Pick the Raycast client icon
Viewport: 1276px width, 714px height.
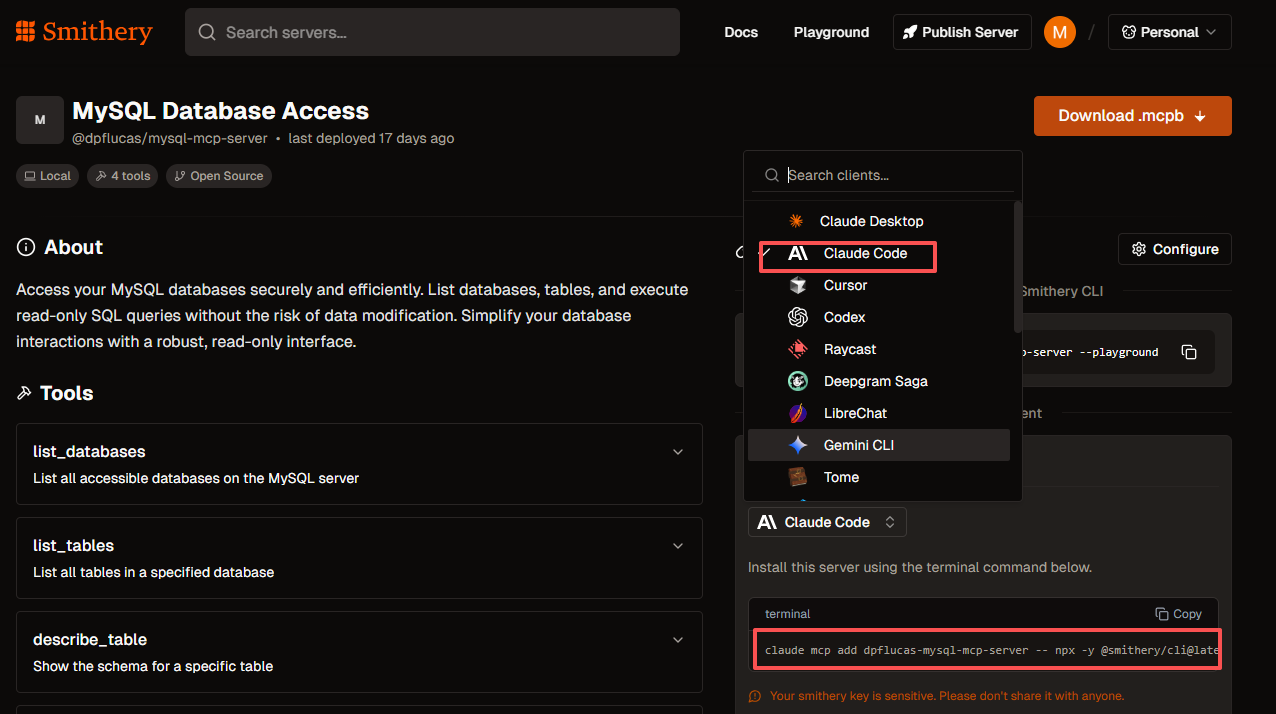[797, 349]
